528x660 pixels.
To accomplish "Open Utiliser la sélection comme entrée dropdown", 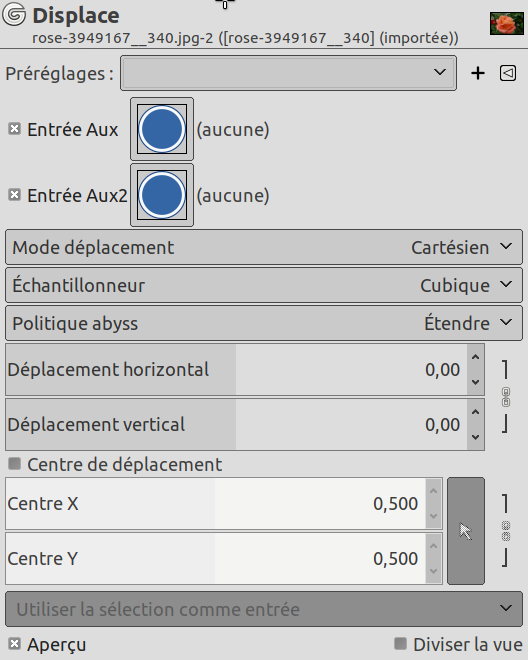I will click(264, 609).
